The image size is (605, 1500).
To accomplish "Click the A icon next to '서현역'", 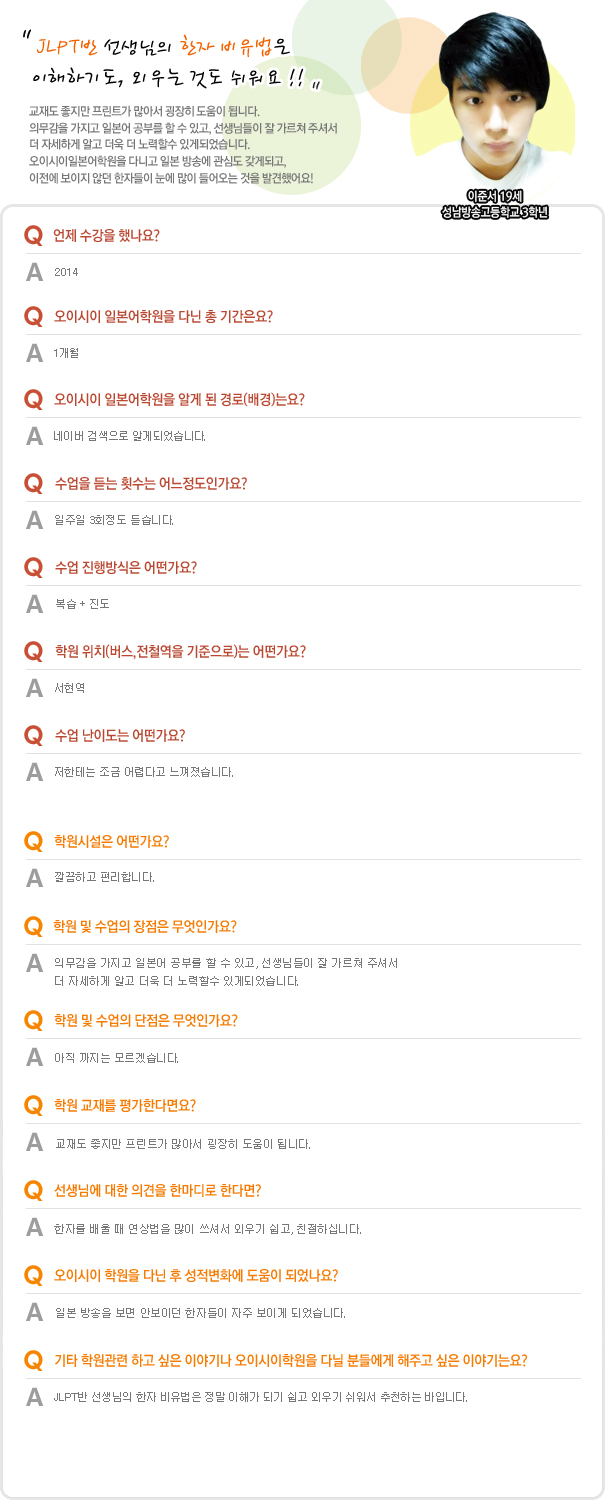I will [34, 687].
